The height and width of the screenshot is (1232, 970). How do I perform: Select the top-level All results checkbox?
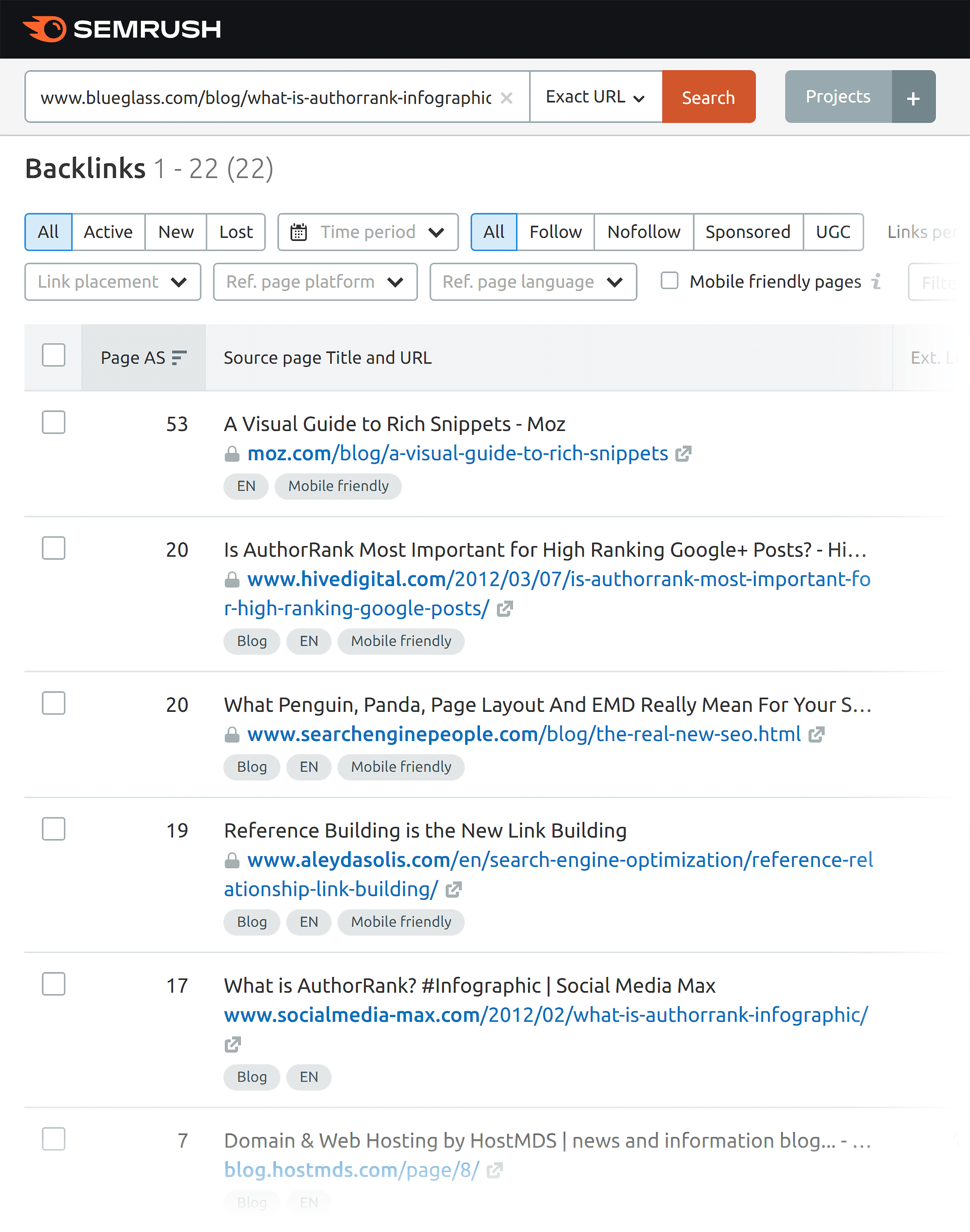(53, 356)
